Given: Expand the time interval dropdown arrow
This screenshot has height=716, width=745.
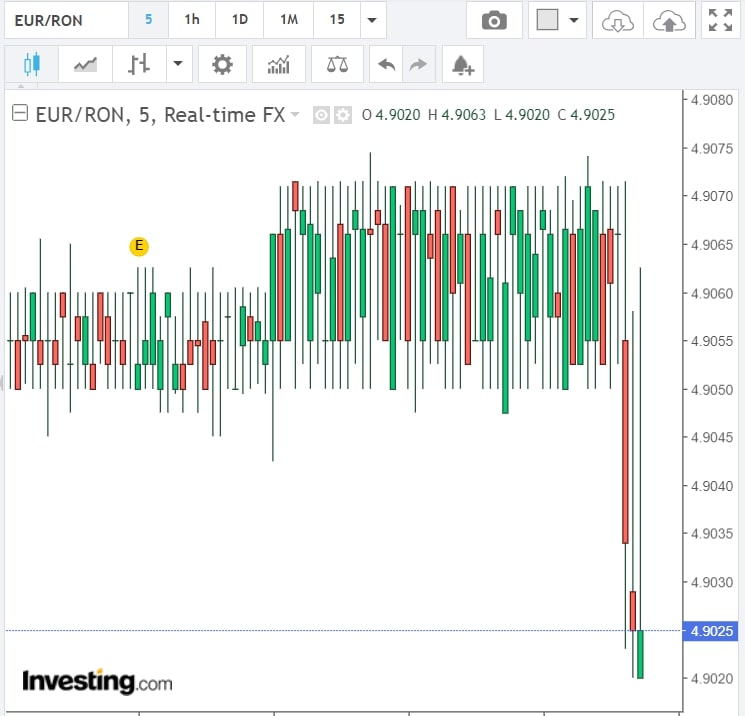Looking at the screenshot, I should click(372, 20).
